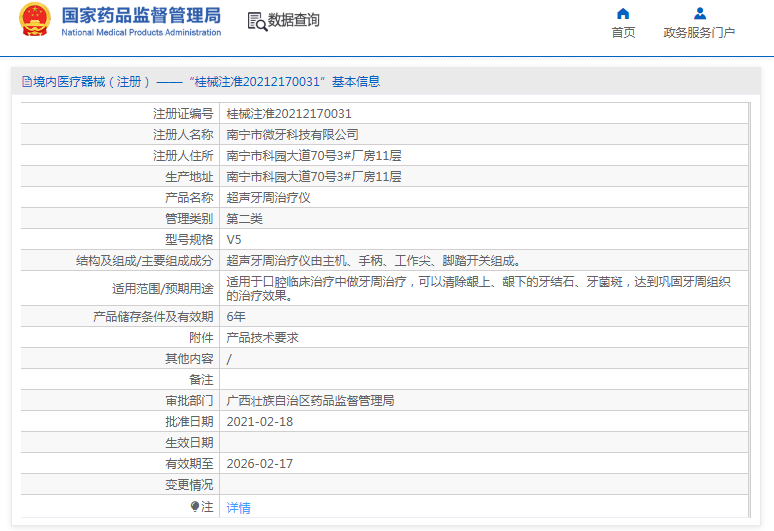Open the 政务服务门户 navigation label
The height and width of the screenshot is (531, 774).
699,32
